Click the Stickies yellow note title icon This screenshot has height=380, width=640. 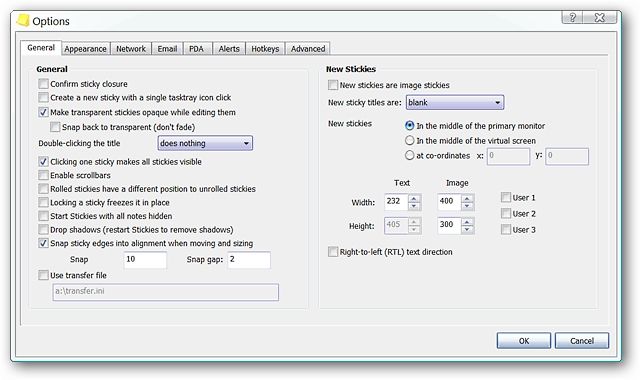pos(23,20)
